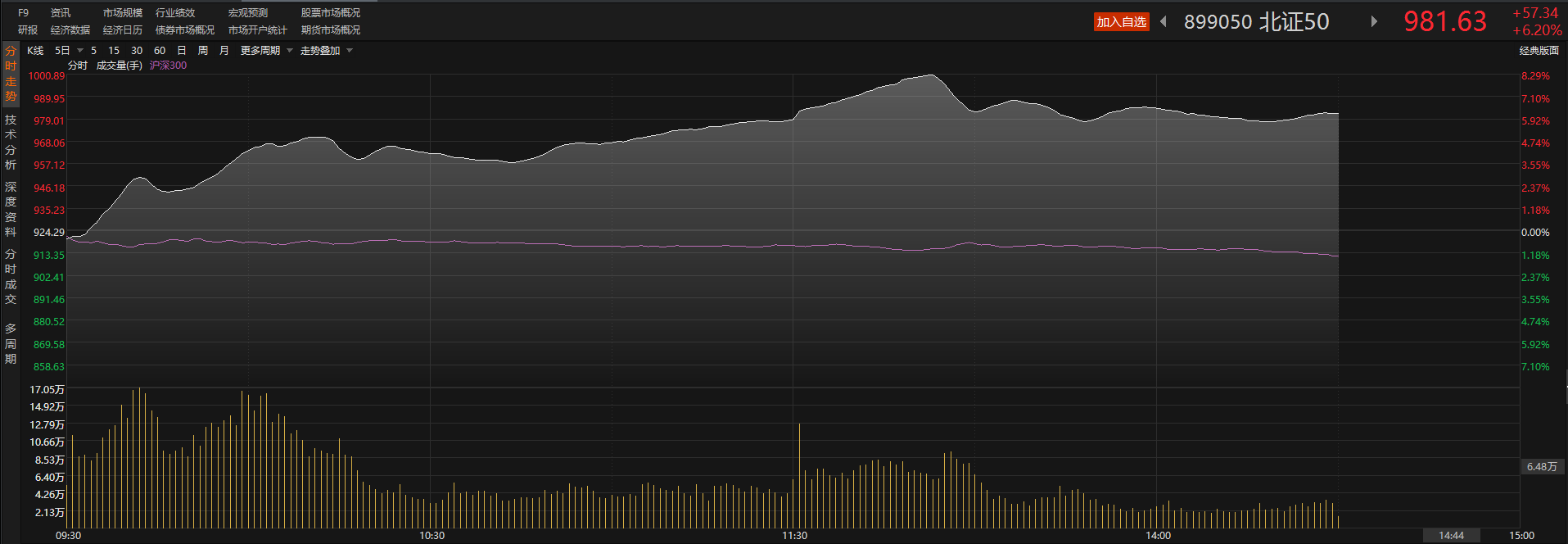Open 股票市场概况 from top menu
Viewport: 1568px width, 544px height.
(330, 13)
